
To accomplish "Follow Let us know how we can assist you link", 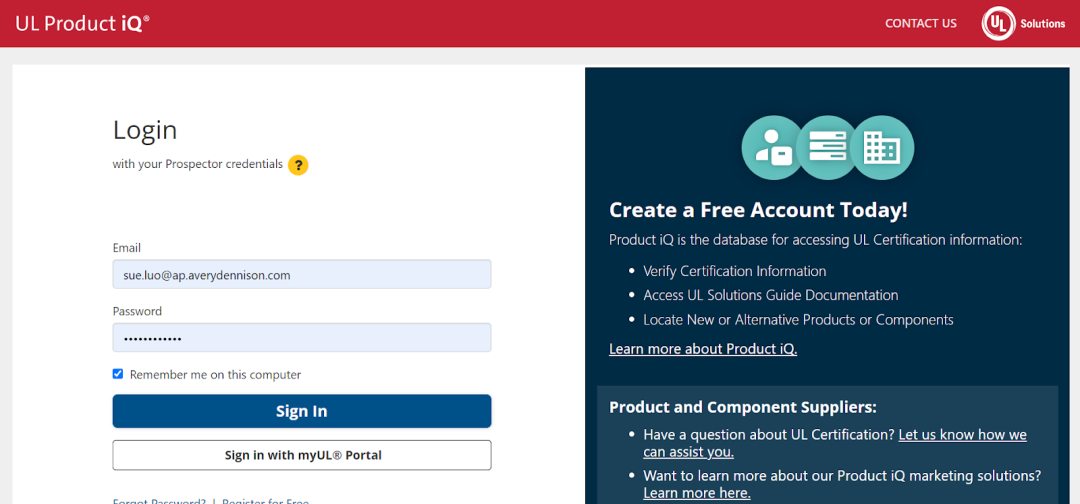I will coord(835,443).
